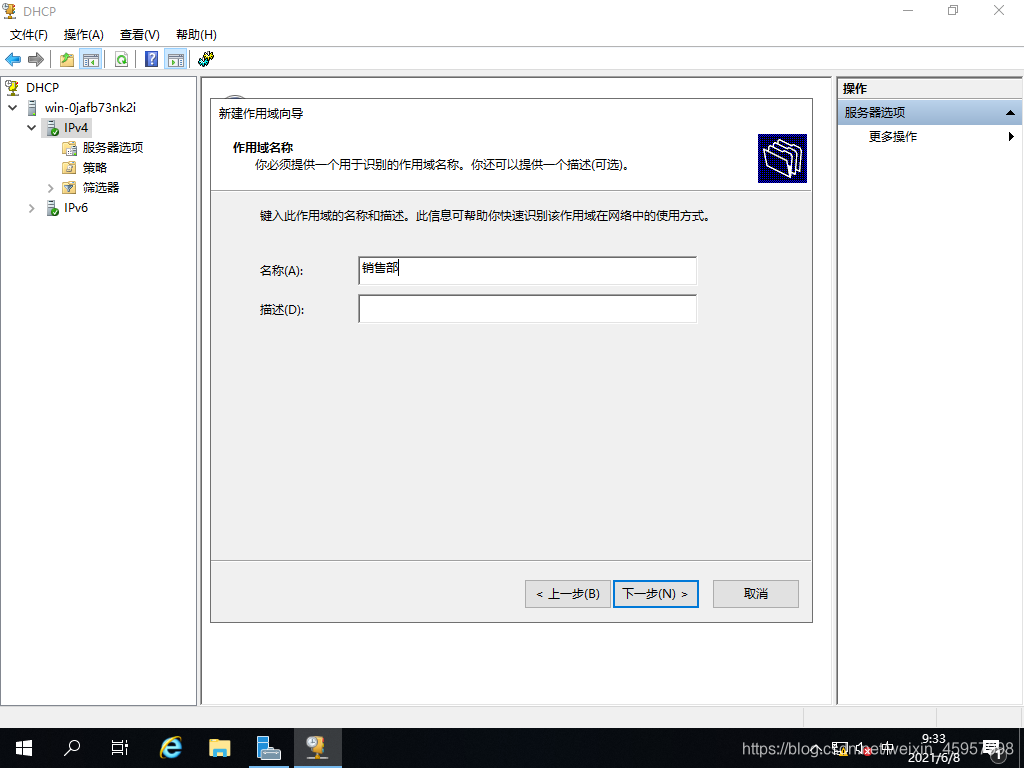
Task: Toggle the console tree visibility icon
Action: pos(91,59)
